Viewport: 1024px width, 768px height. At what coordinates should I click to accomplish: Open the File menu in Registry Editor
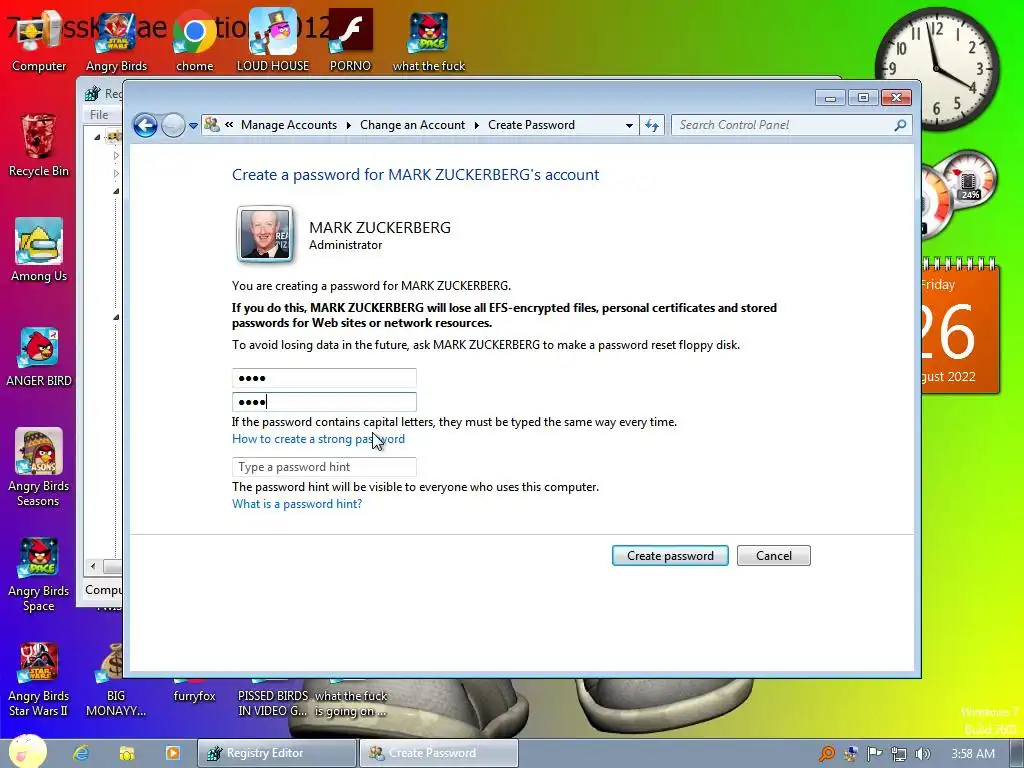point(99,115)
